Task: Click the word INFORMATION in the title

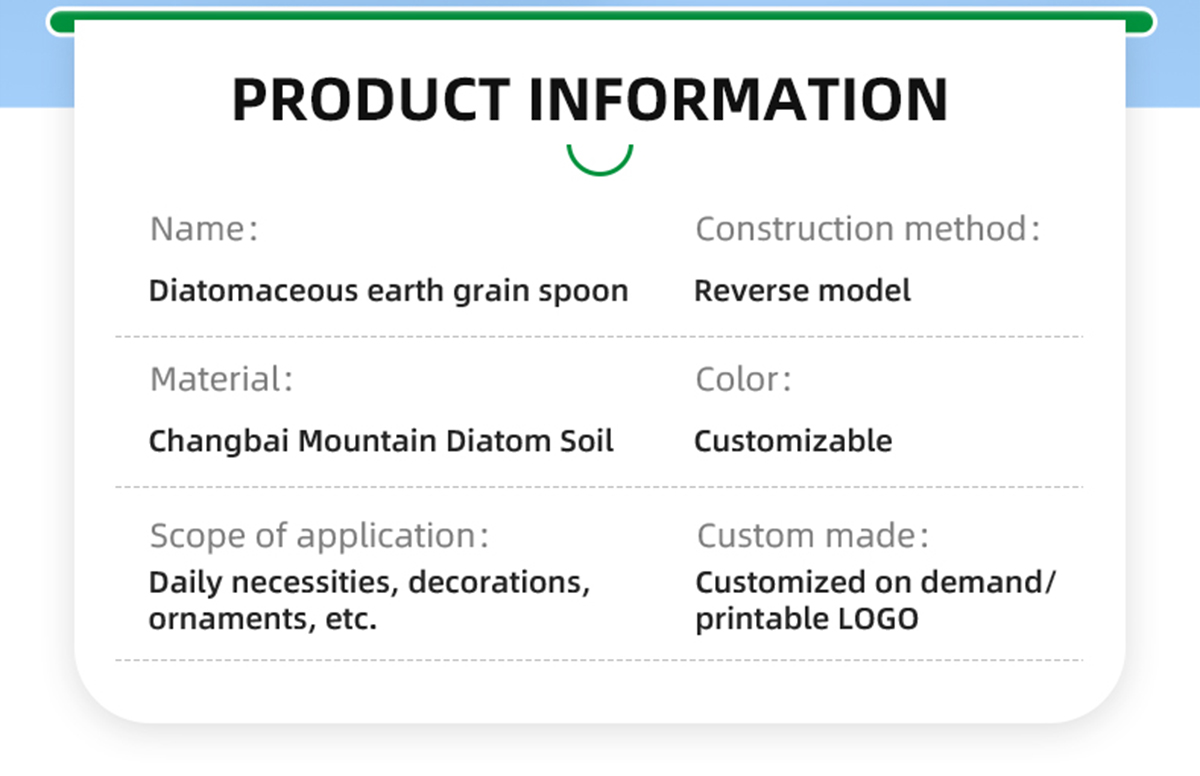Action: 737,99
